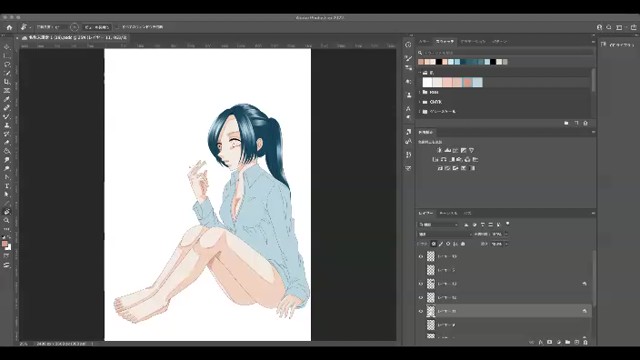Select the Type tool
Screen dimensions: 640x360
[7, 186]
